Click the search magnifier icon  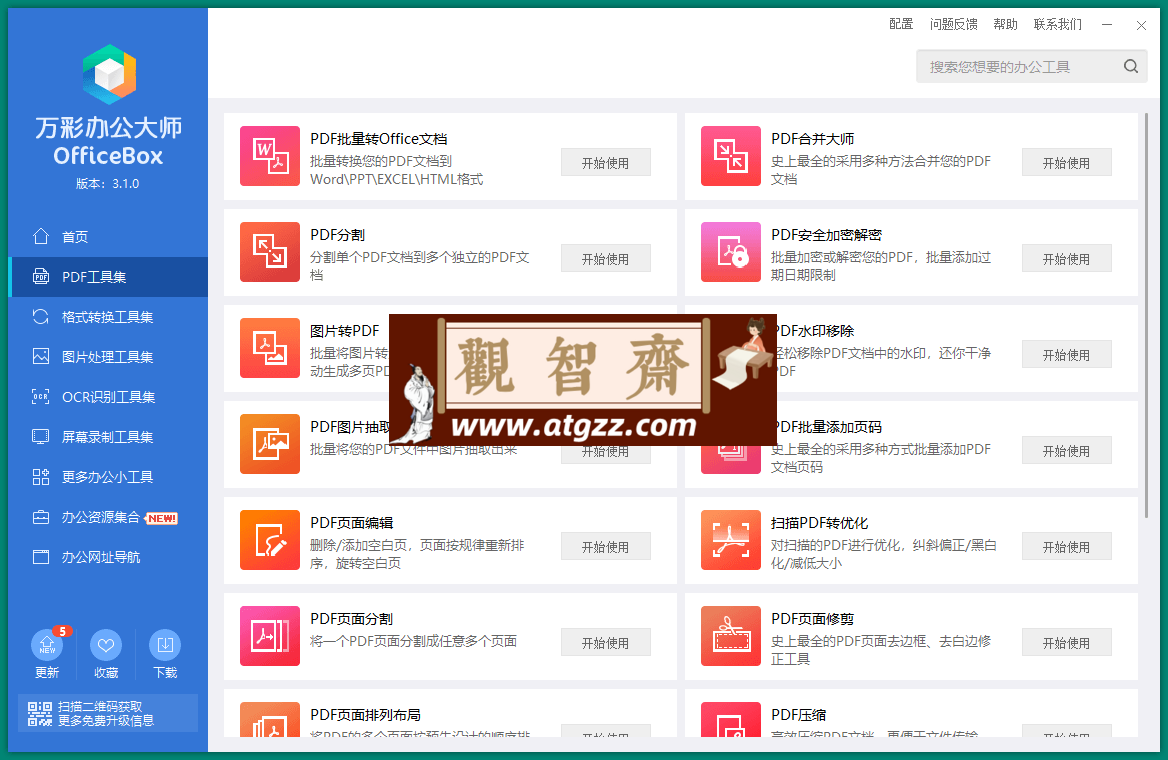click(1131, 66)
